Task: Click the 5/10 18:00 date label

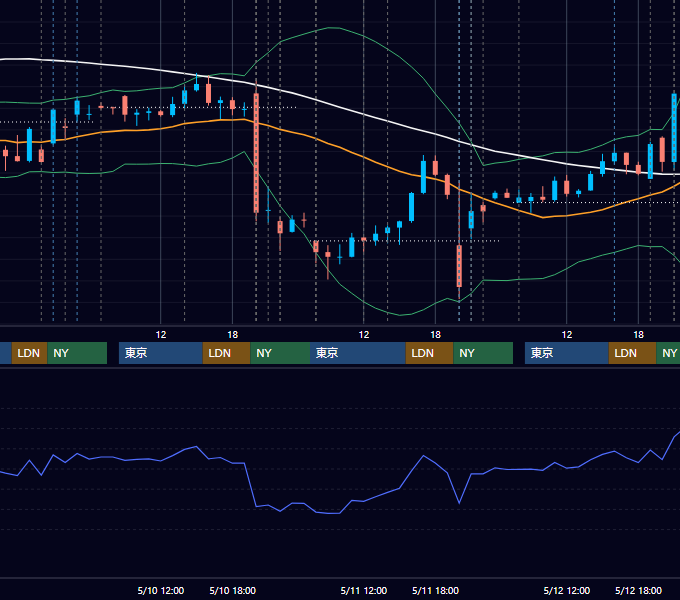Action: [232, 590]
